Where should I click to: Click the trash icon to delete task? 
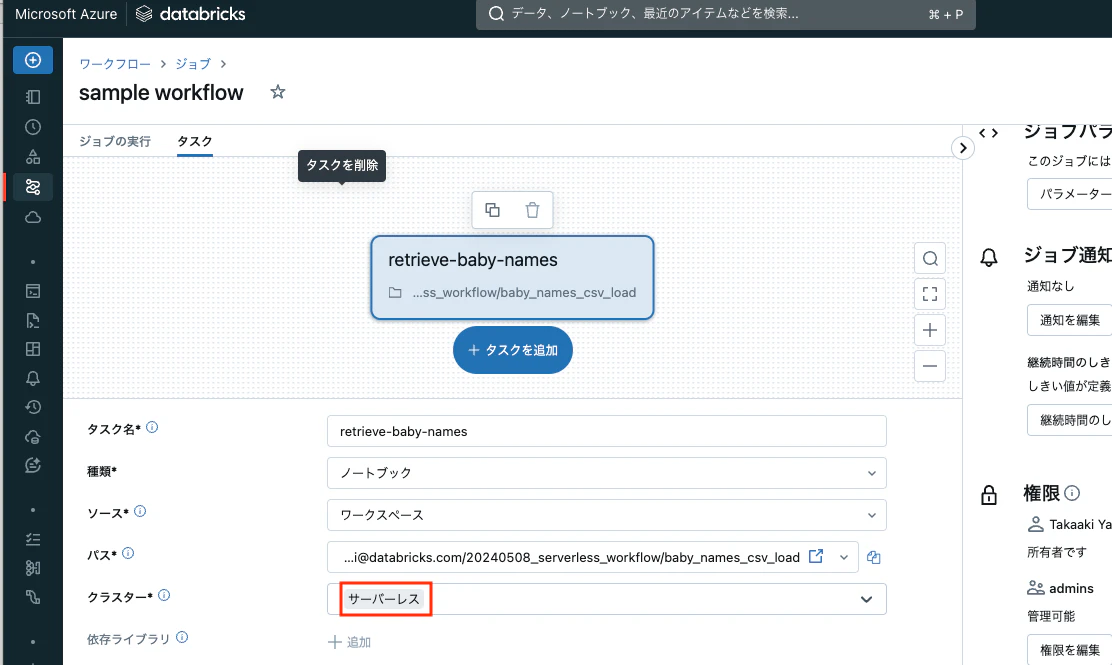click(x=533, y=210)
